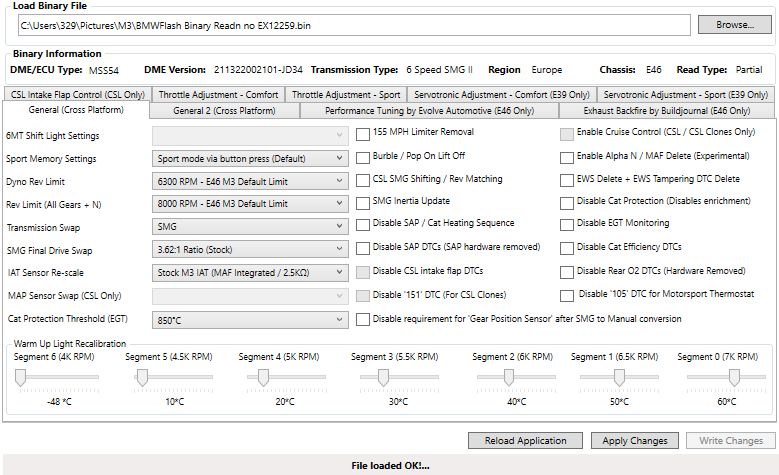Click the MSS54 DME/ECU type value

(104, 71)
